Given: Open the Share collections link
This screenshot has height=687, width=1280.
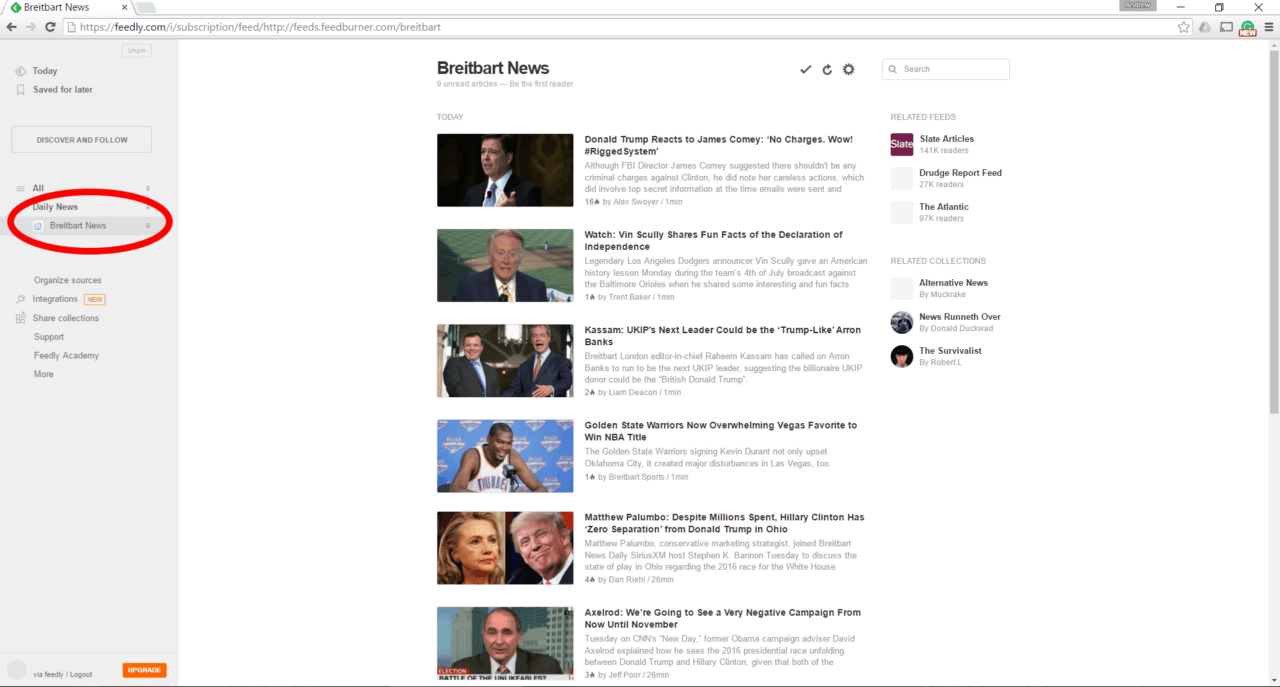Looking at the screenshot, I should click(x=66, y=318).
